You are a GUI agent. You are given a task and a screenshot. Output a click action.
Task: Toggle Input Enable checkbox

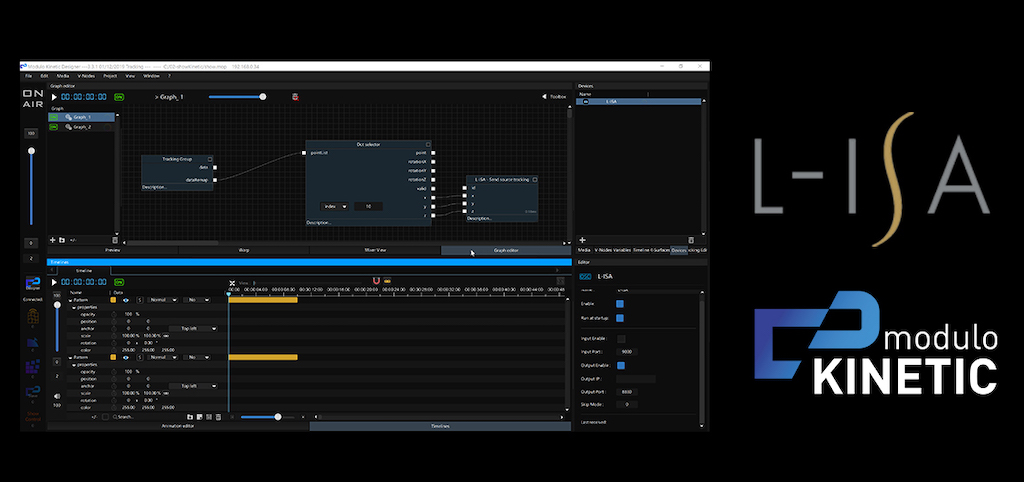tap(621, 338)
